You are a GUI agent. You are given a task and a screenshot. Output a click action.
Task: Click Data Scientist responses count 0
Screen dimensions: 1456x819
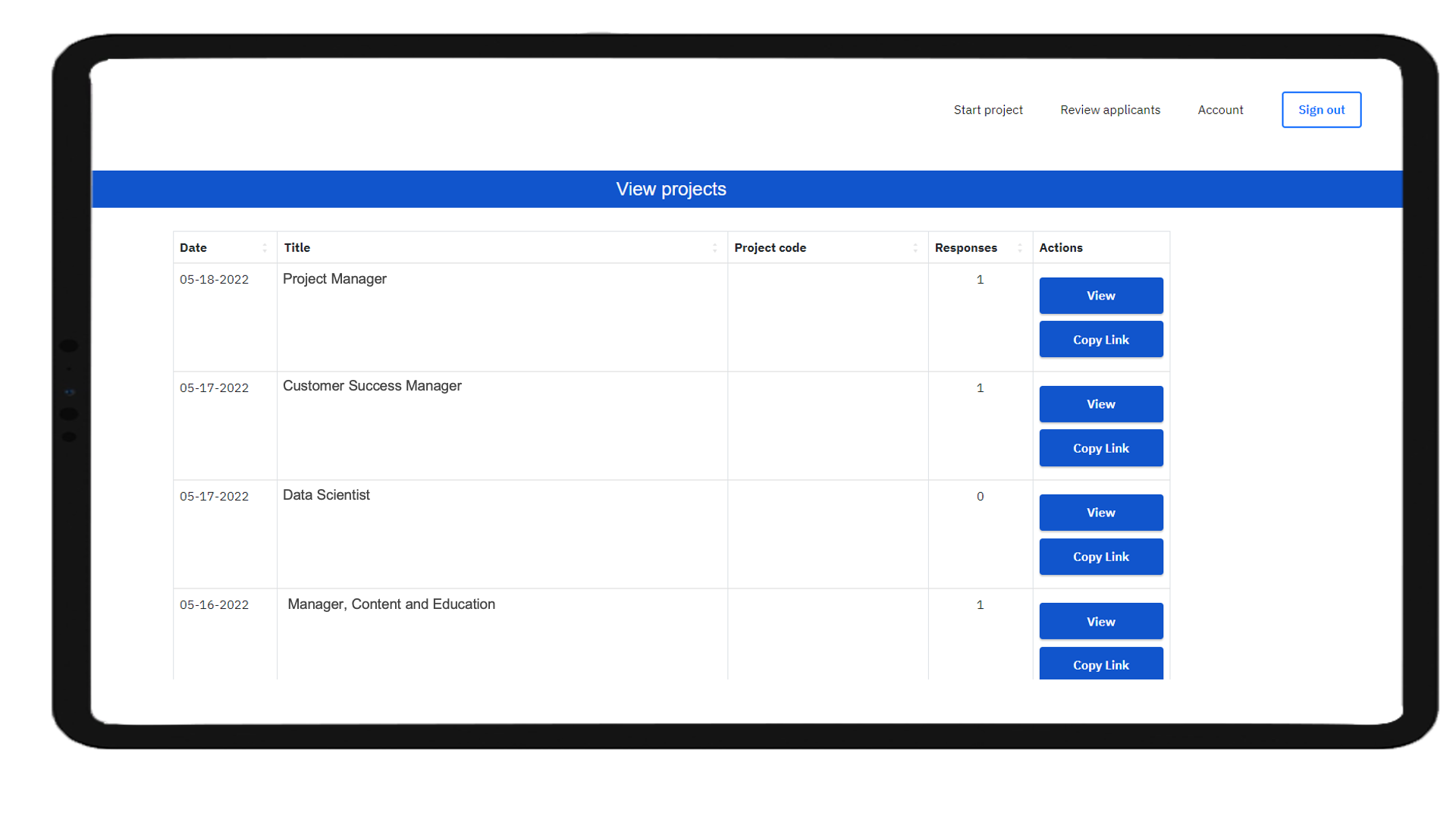981,497
